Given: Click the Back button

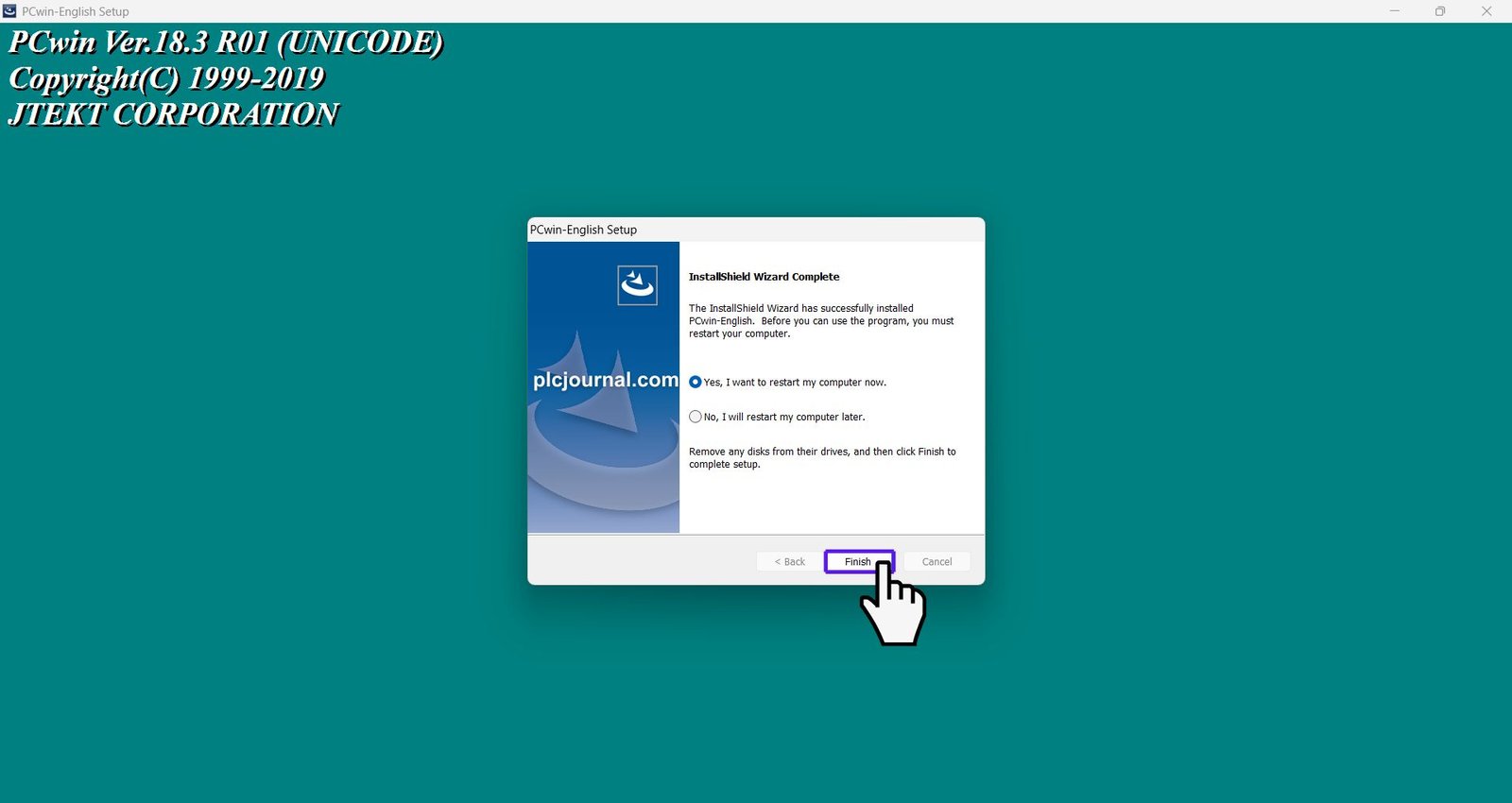Looking at the screenshot, I should (789, 561).
